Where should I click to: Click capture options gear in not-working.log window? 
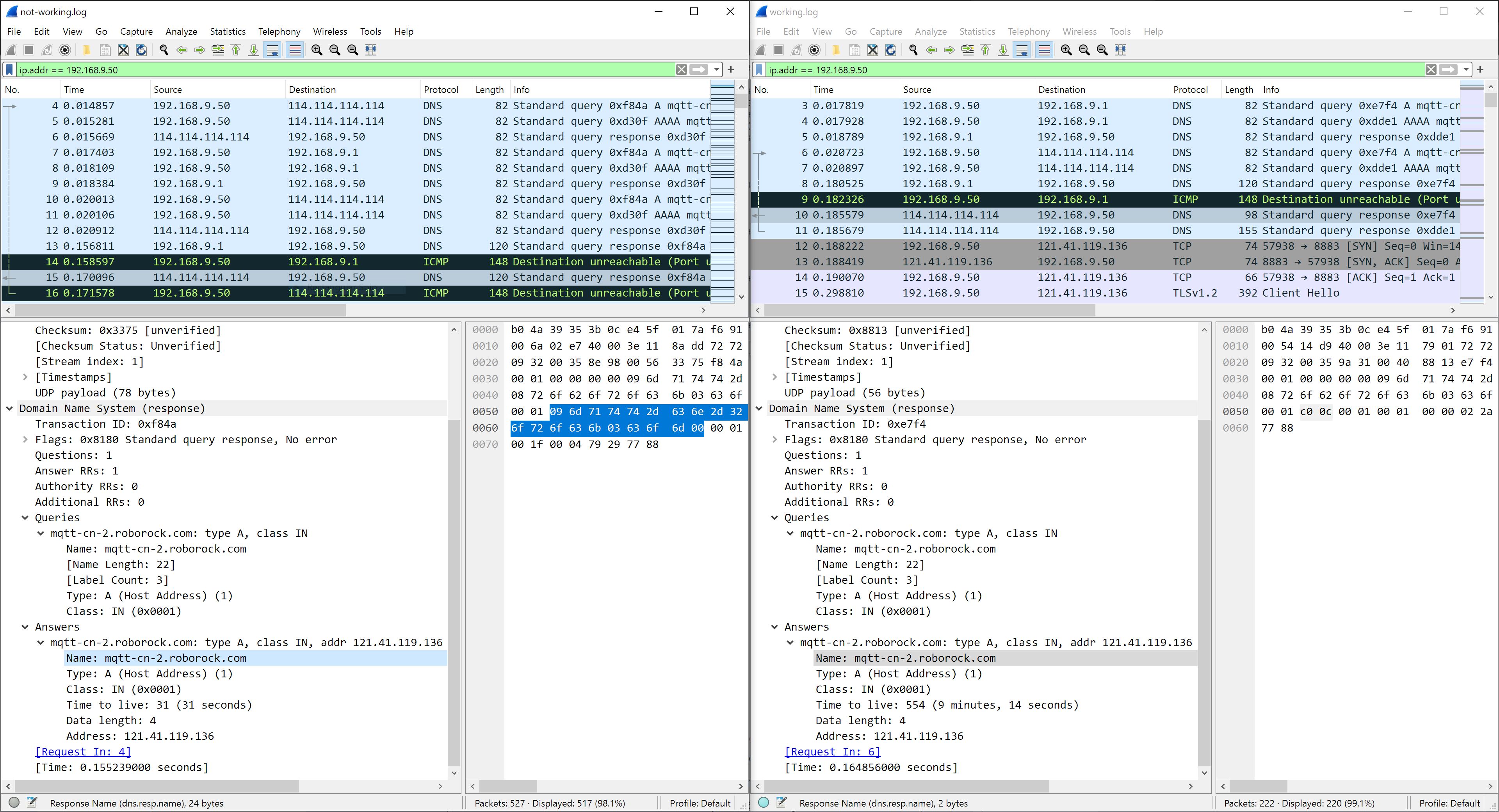pyautogui.click(x=65, y=50)
